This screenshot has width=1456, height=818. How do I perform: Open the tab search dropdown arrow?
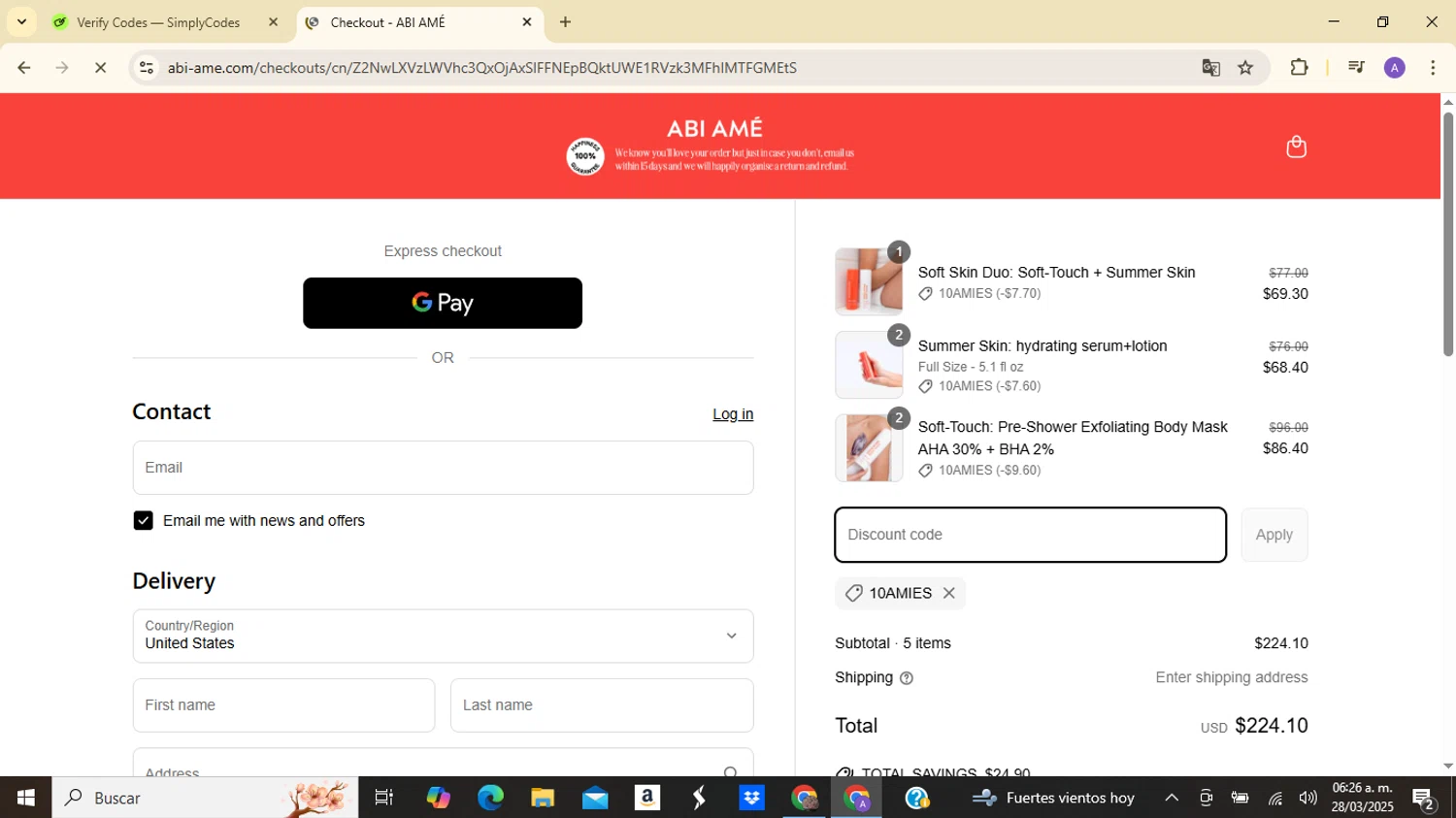coord(21,21)
